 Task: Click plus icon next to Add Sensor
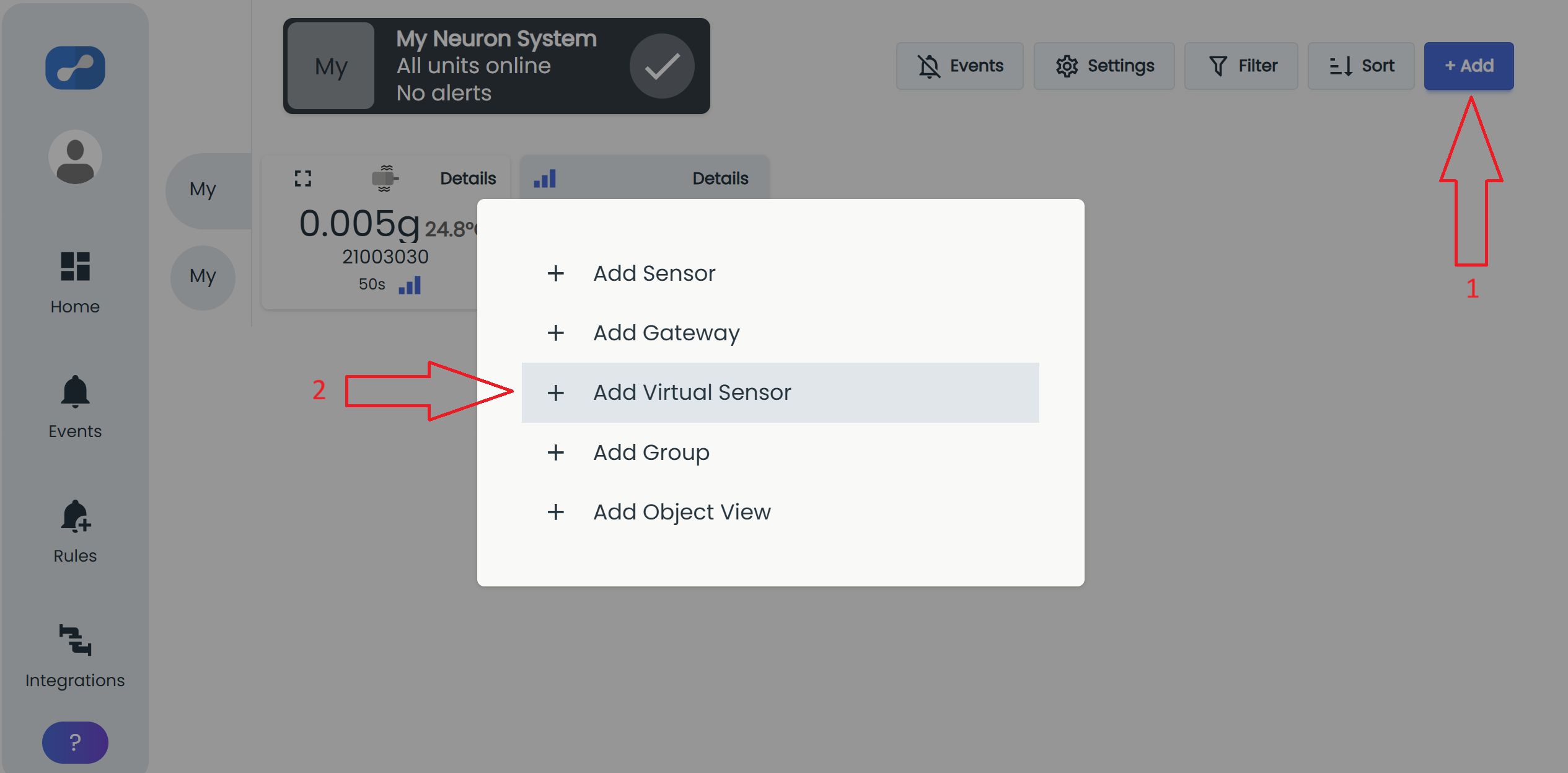coord(556,273)
